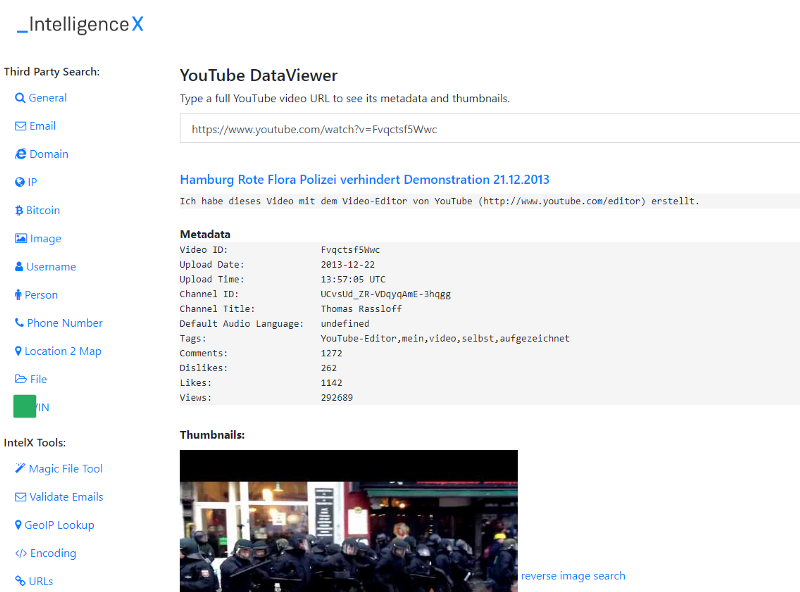Select views count 292689
800x592 pixels.
click(337, 398)
